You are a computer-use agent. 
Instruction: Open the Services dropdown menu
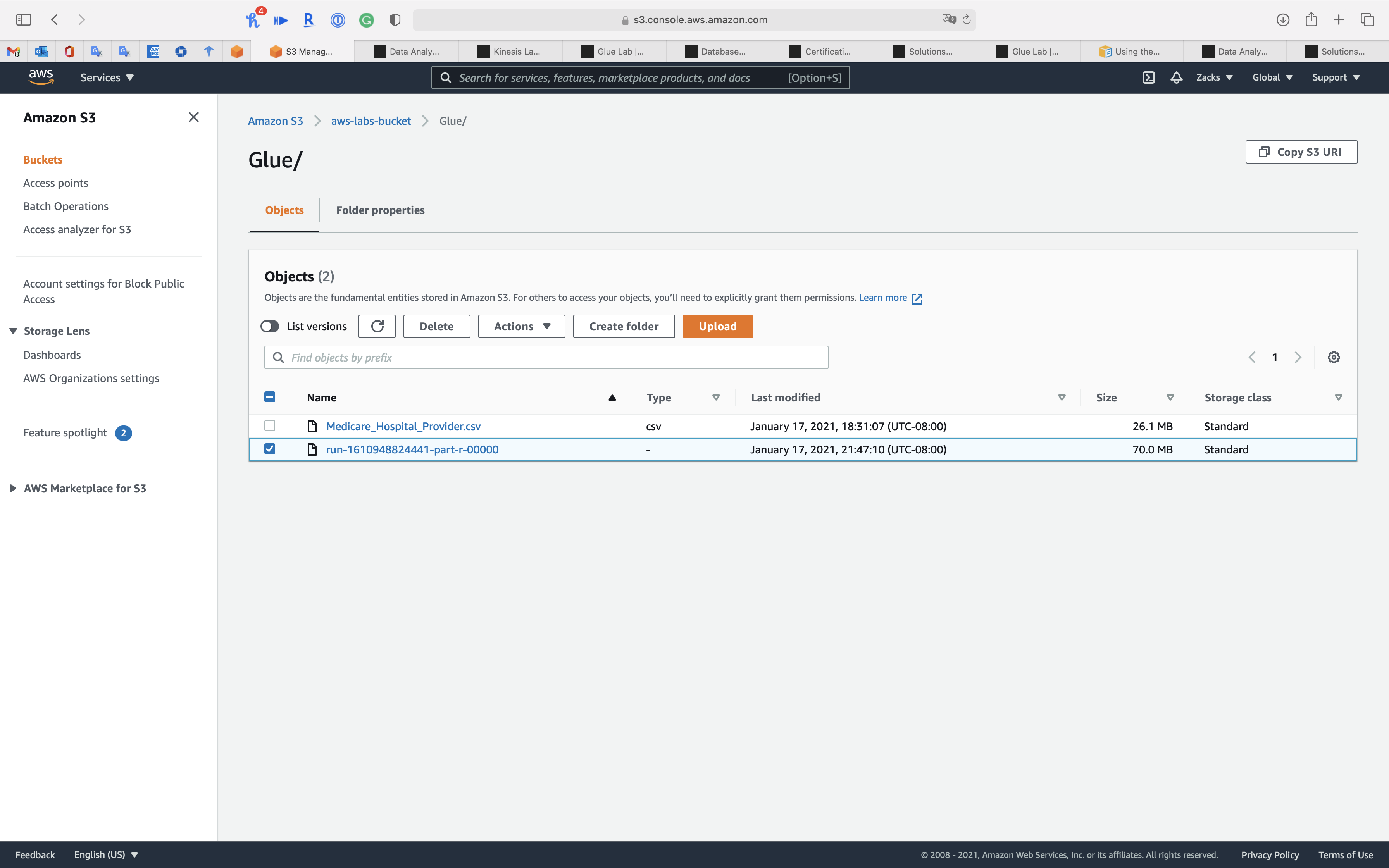click(x=107, y=77)
